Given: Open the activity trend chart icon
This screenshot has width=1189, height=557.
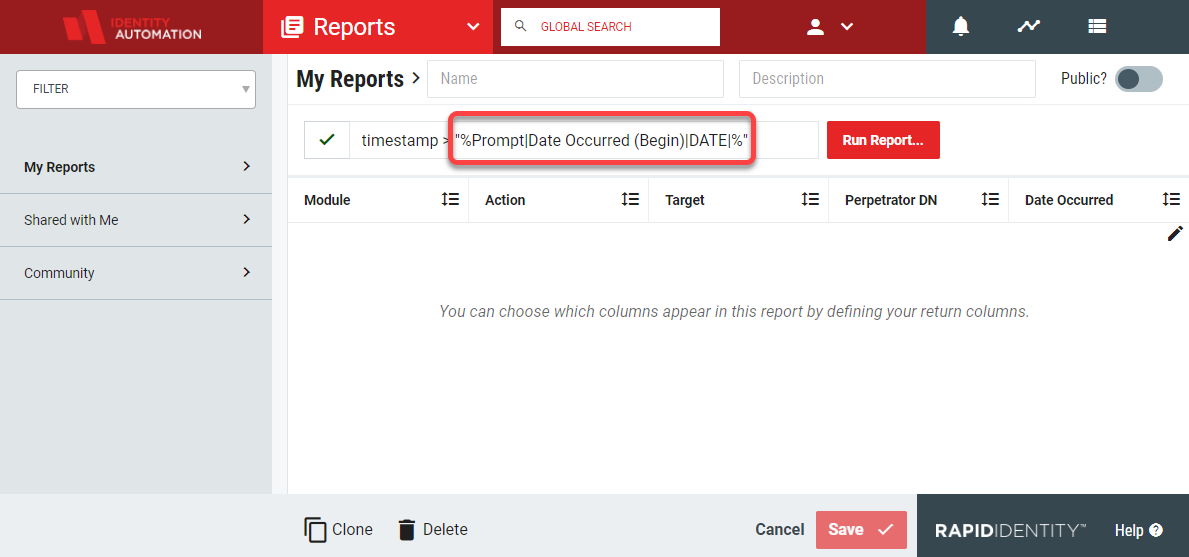Looking at the screenshot, I should coord(1028,27).
